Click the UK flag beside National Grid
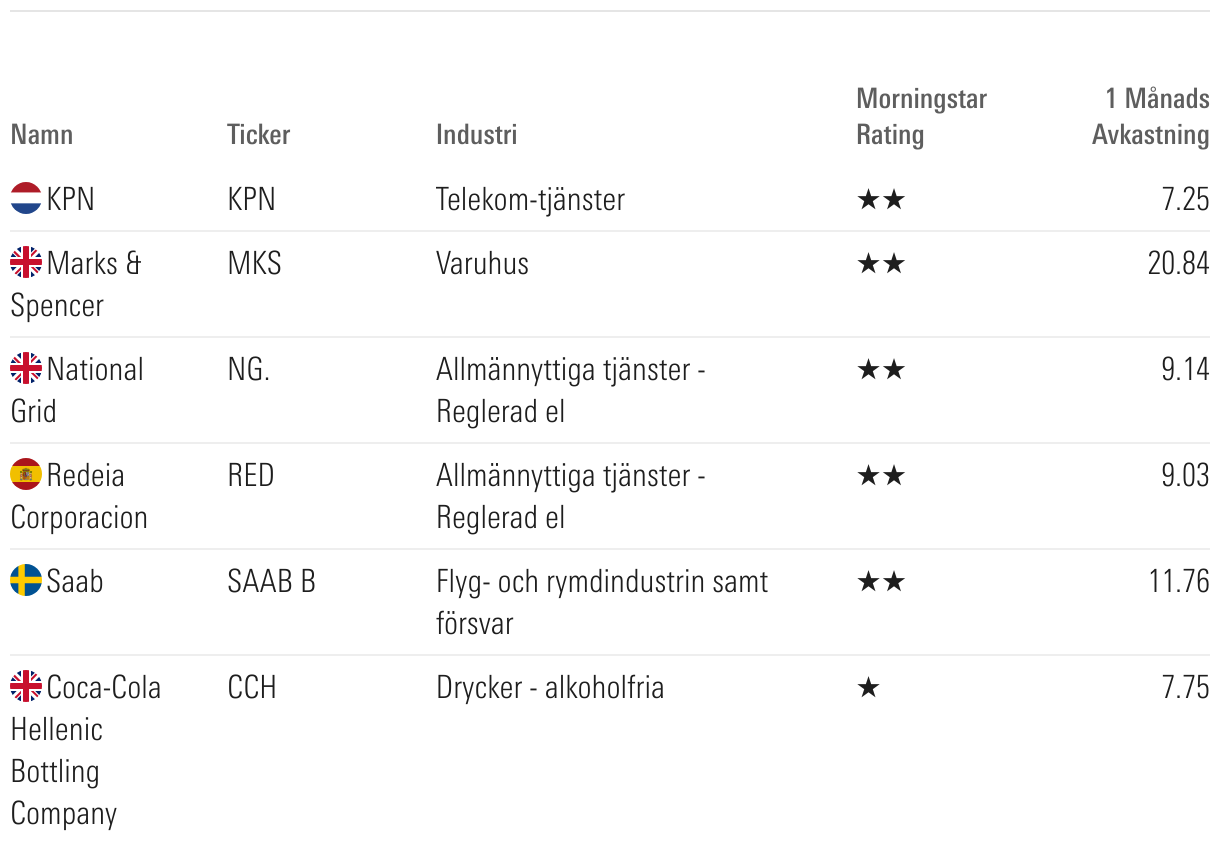The height and width of the screenshot is (854, 1220). click(26, 368)
